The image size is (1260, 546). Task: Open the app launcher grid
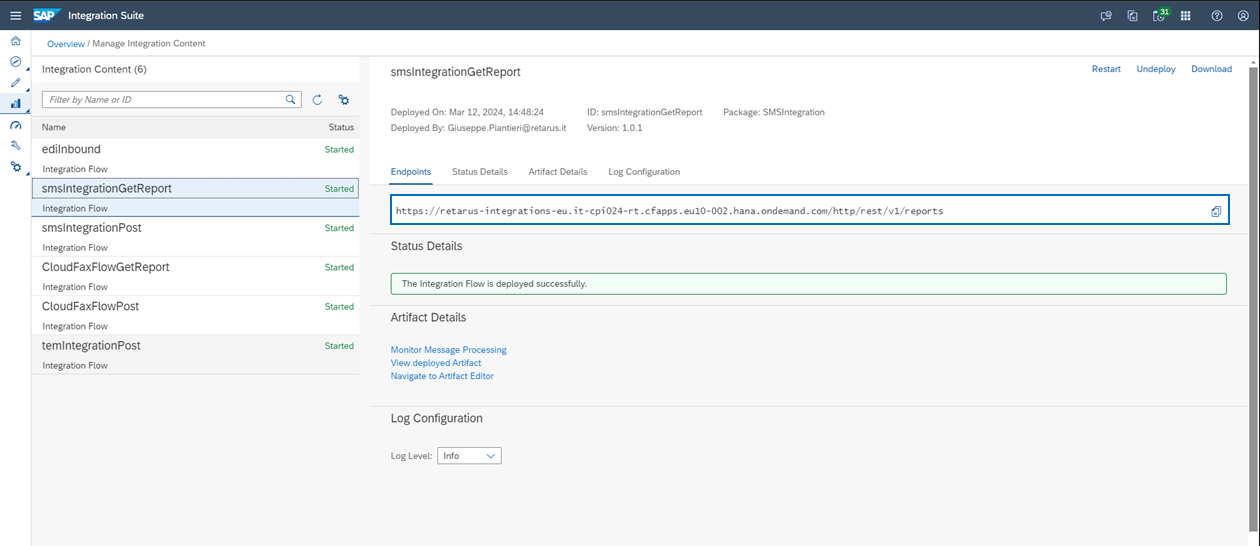[x=1185, y=16]
